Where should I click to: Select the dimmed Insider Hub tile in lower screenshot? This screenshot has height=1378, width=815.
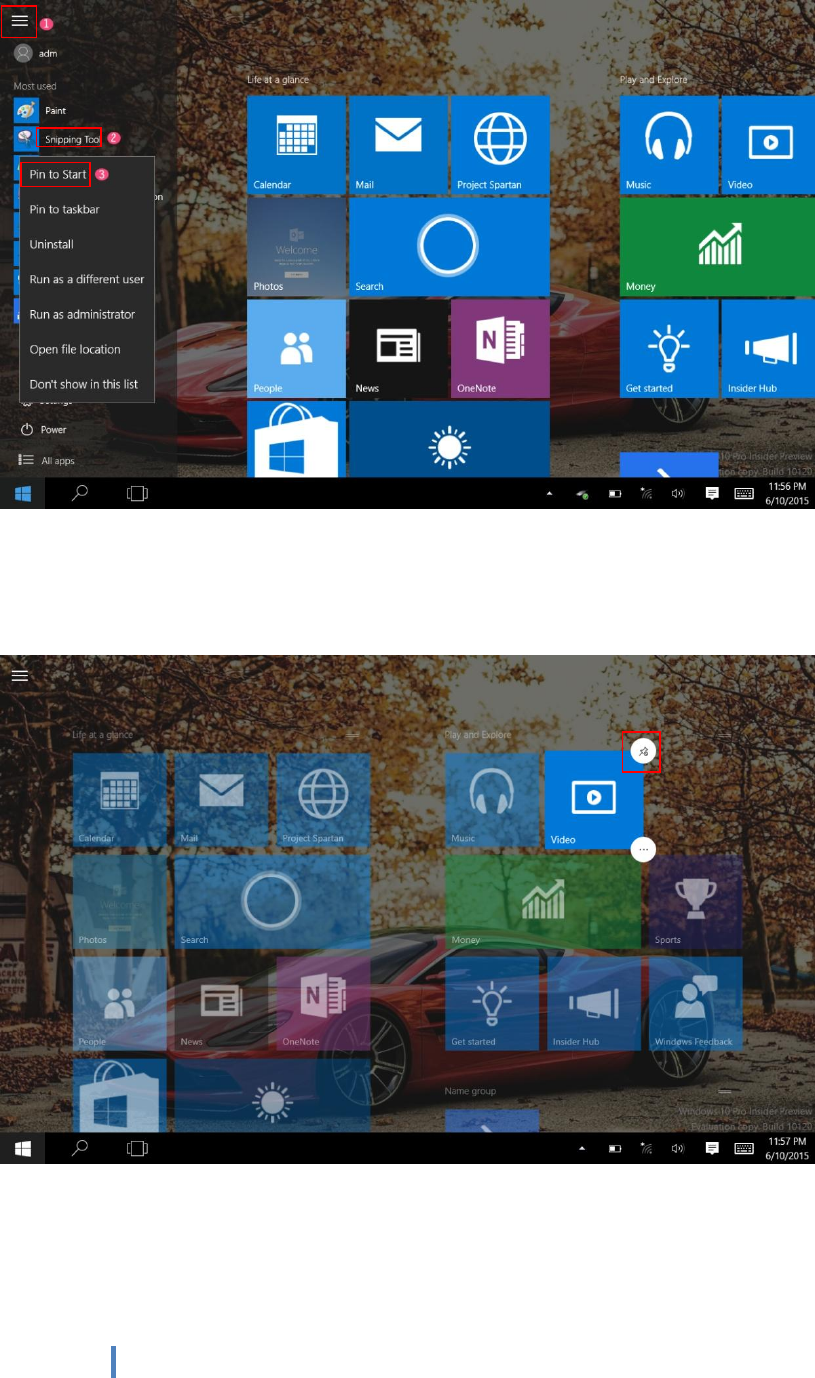click(594, 1003)
